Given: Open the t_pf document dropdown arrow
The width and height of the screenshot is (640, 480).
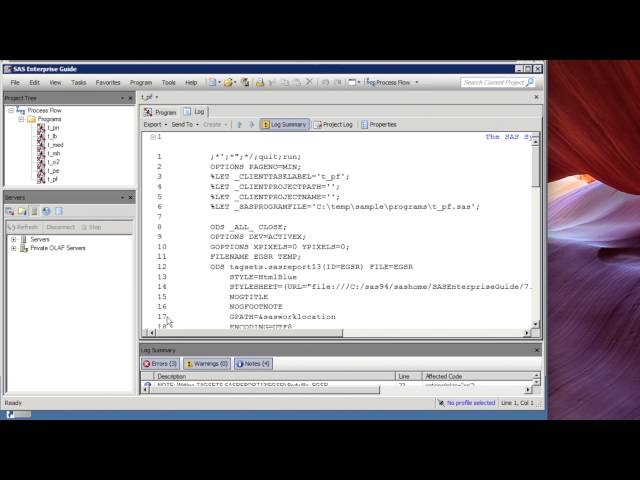Looking at the screenshot, I should [157, 97].
